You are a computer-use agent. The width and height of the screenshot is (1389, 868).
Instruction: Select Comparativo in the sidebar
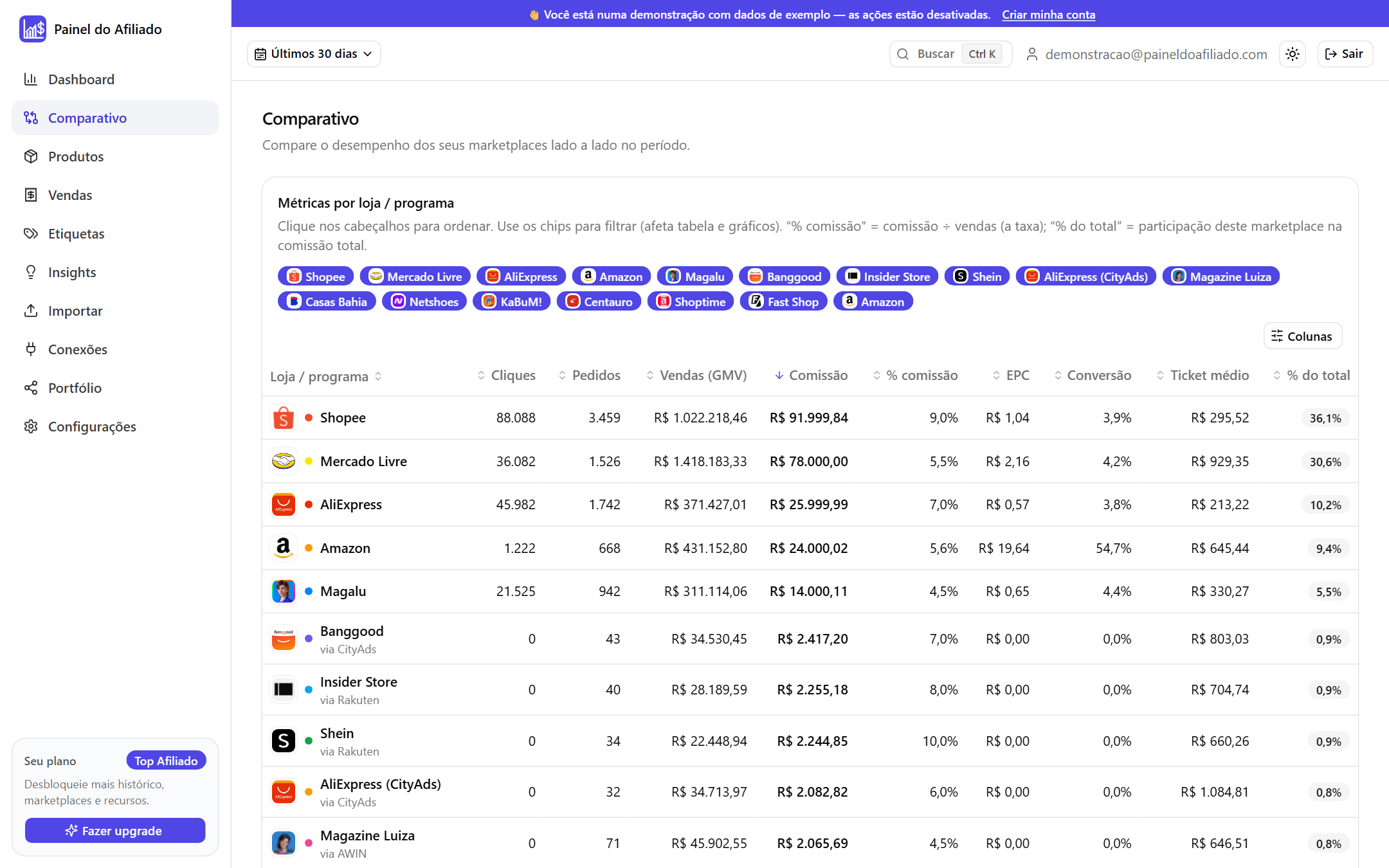115,118
